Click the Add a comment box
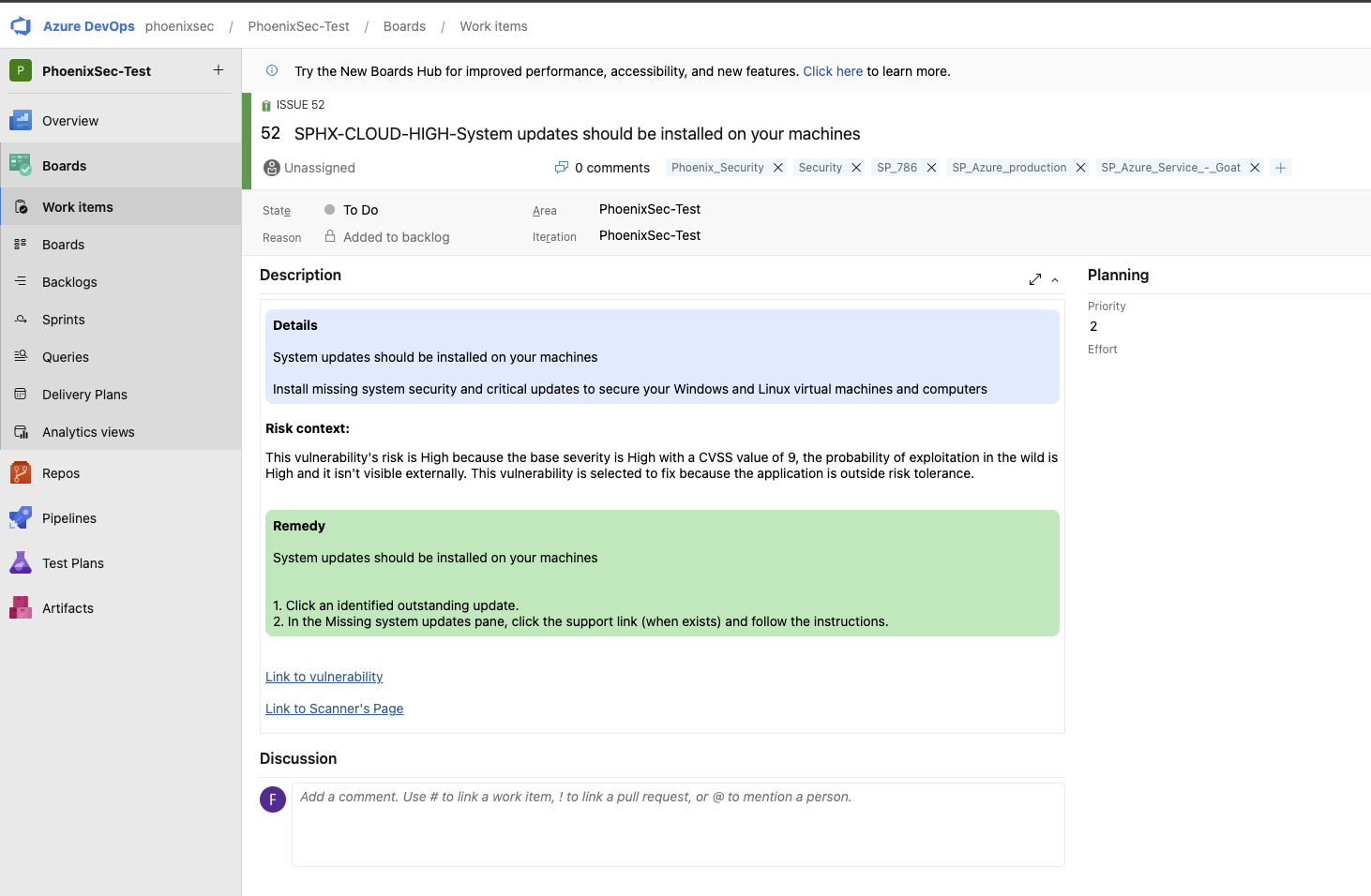1371x896 pixels. pyautogui.click(x=678, y=825)
